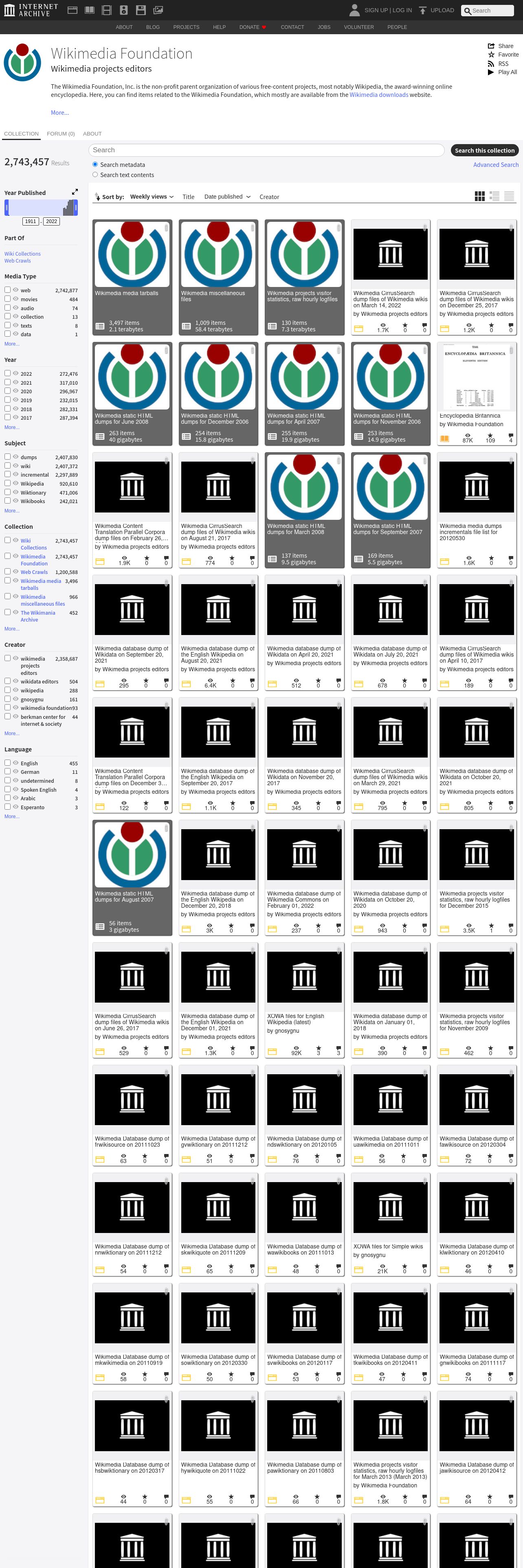Expand More under Year

[x=11, y=427]
